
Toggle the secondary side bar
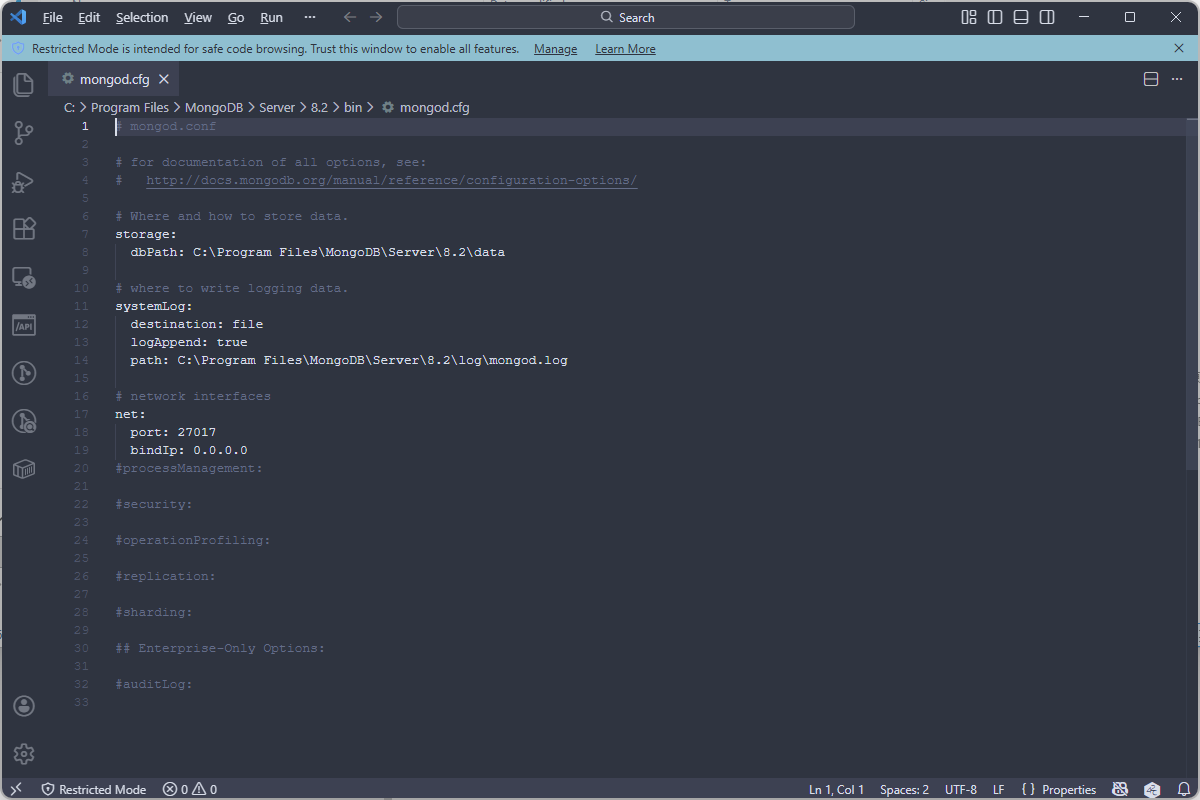click(x=1047, y=17)
